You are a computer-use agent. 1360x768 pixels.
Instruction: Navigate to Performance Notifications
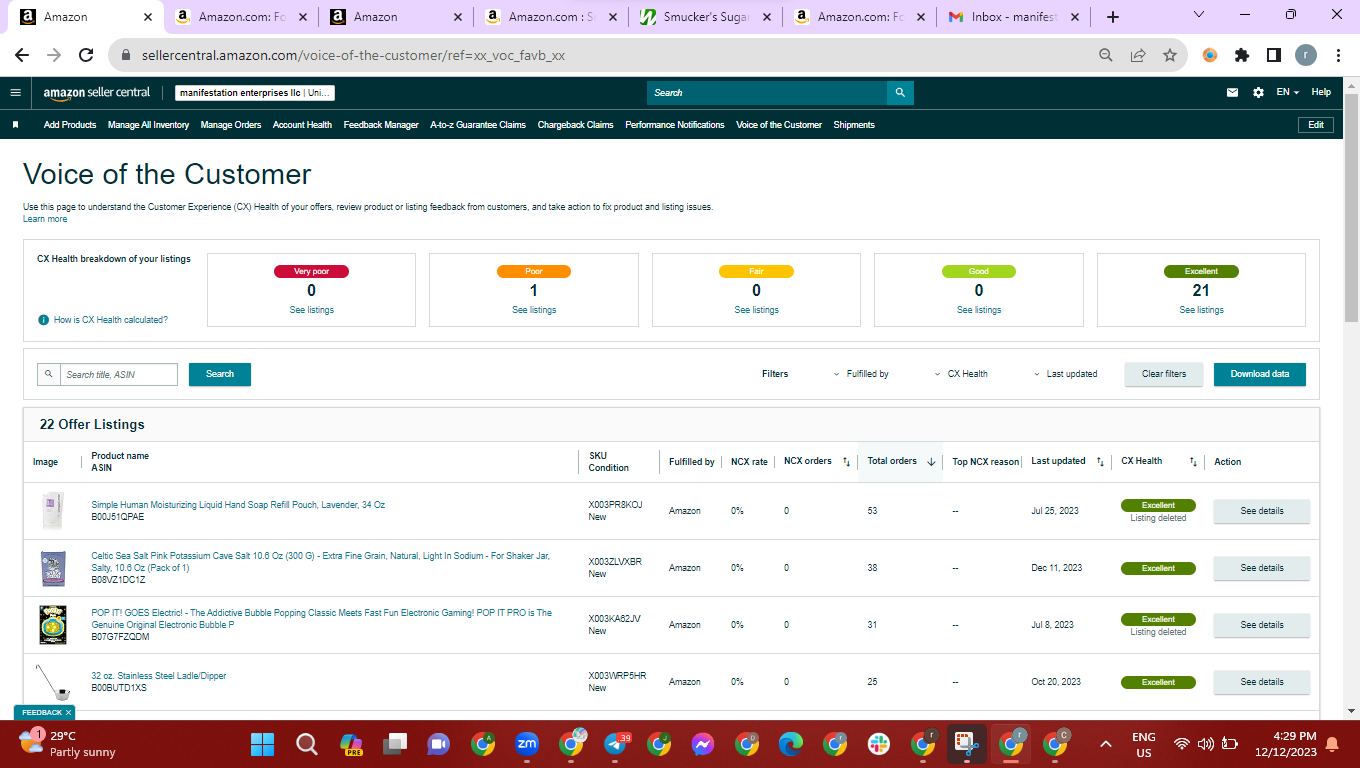point(675,125)
